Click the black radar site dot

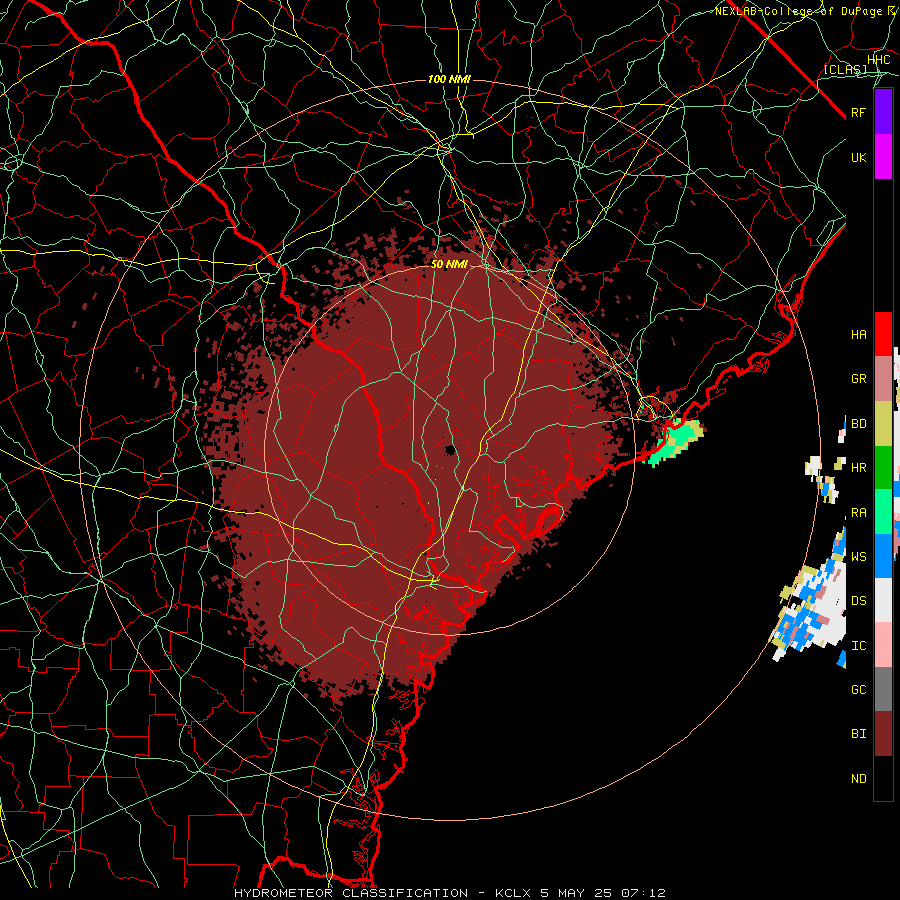point(451,449)
